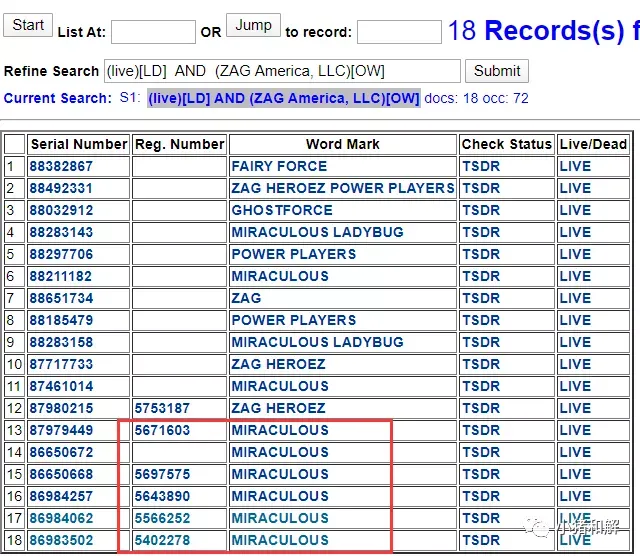The height and width of the screenshot is (556, 640).
Task: Click LIVE link in row 10
Action: [x=575, y=365]
